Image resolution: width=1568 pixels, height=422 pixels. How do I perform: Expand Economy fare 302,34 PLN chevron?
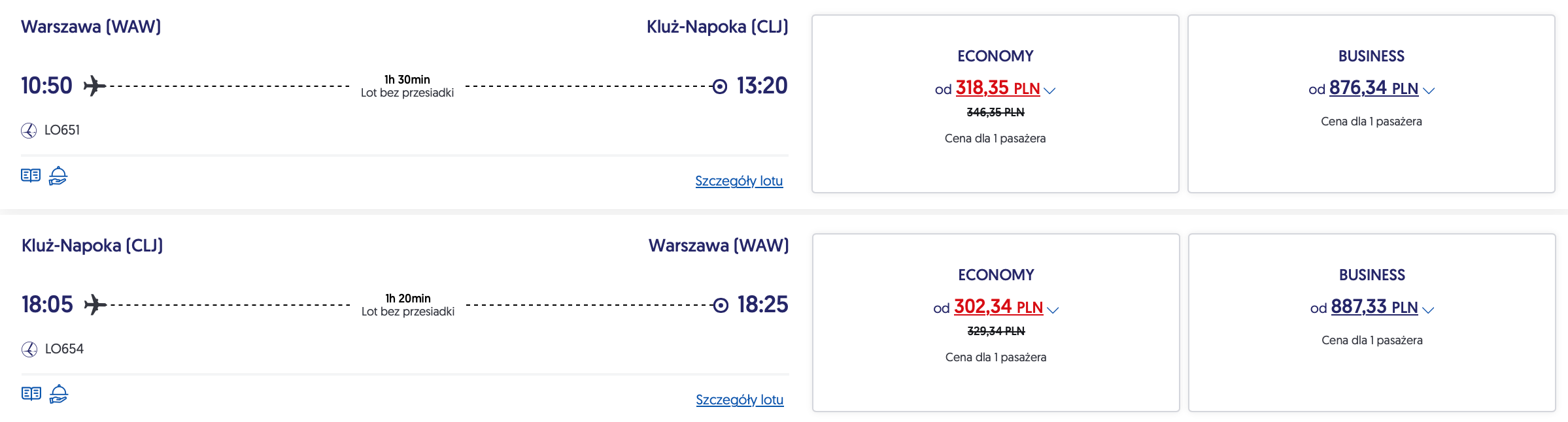point(1053,310)
